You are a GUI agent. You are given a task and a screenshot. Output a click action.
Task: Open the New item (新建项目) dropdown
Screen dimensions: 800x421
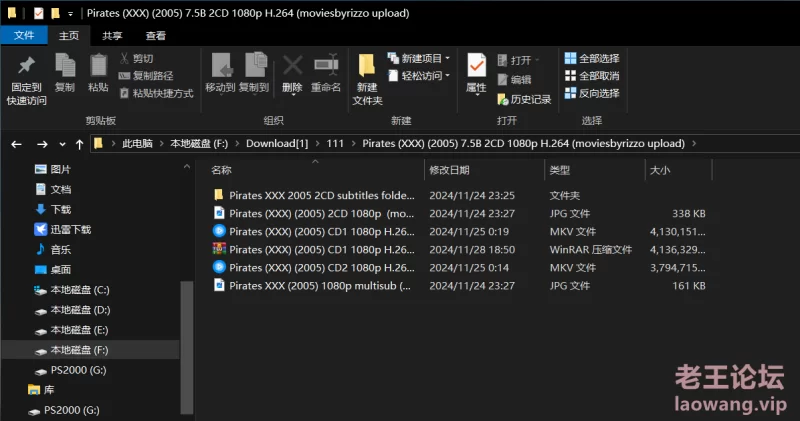coord(419,58)
